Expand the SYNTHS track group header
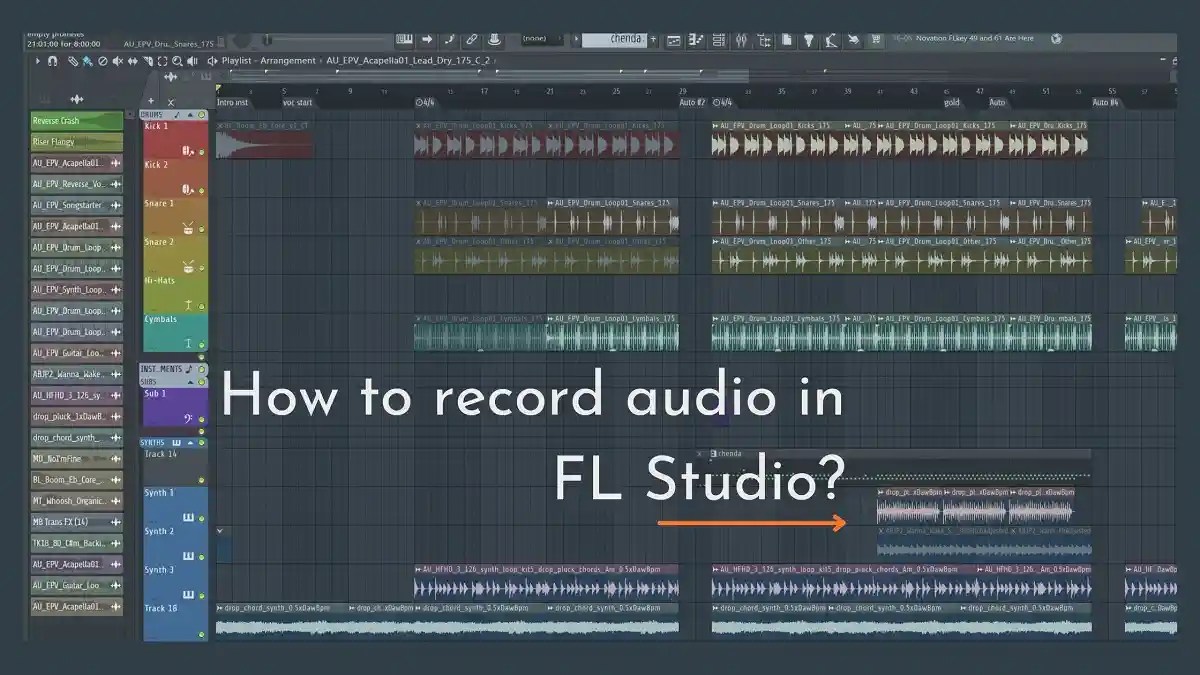 [190, 443]
